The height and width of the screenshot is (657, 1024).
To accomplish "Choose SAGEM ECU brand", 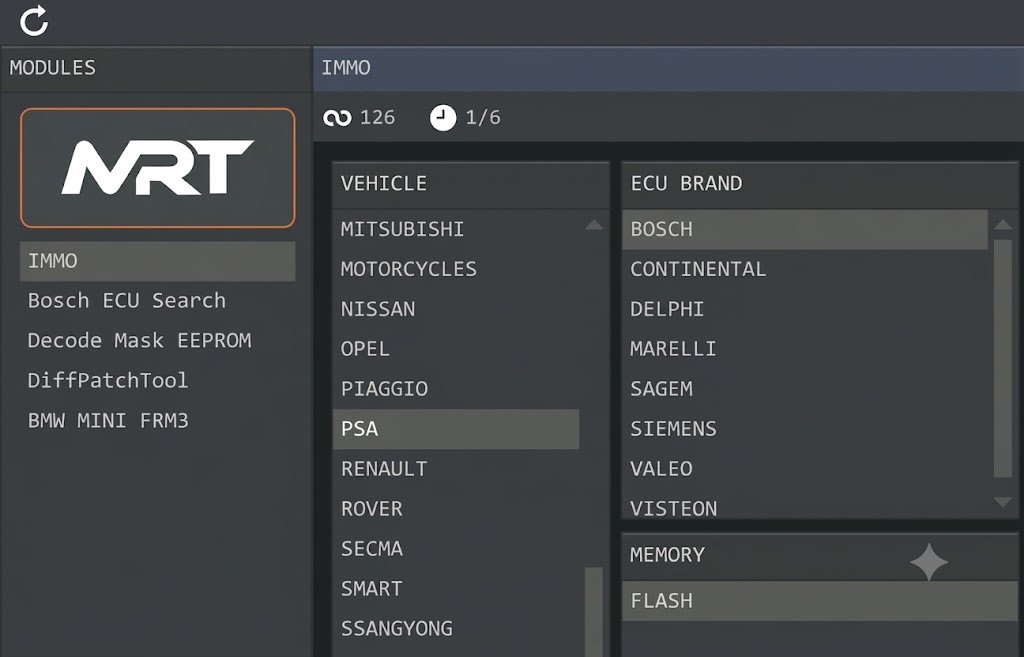I will coord(805,389).
